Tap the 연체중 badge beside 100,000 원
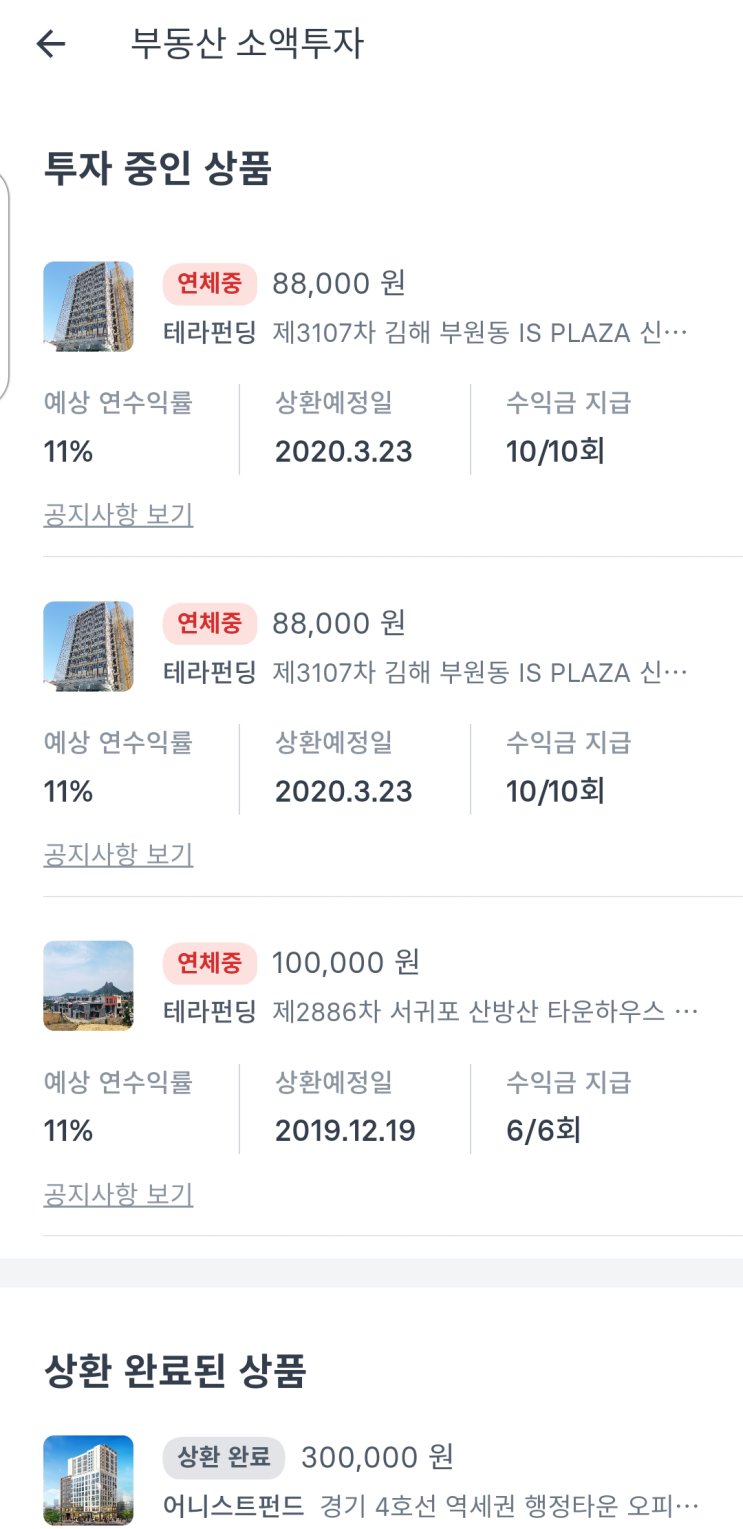The image size is (743, 1529). coord(210,963)
